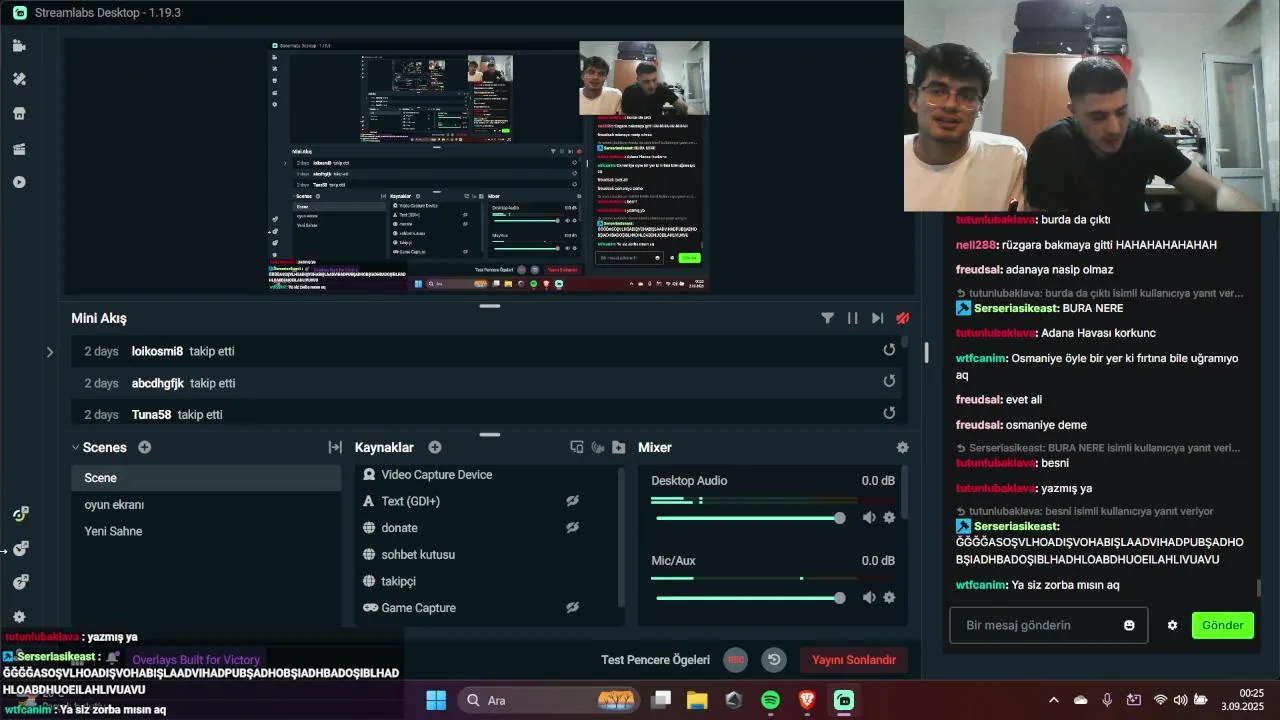Viewport: 1280px width, 720px height.
Task: Replay the abcdhgfjk follow alert
Action: 889,381
